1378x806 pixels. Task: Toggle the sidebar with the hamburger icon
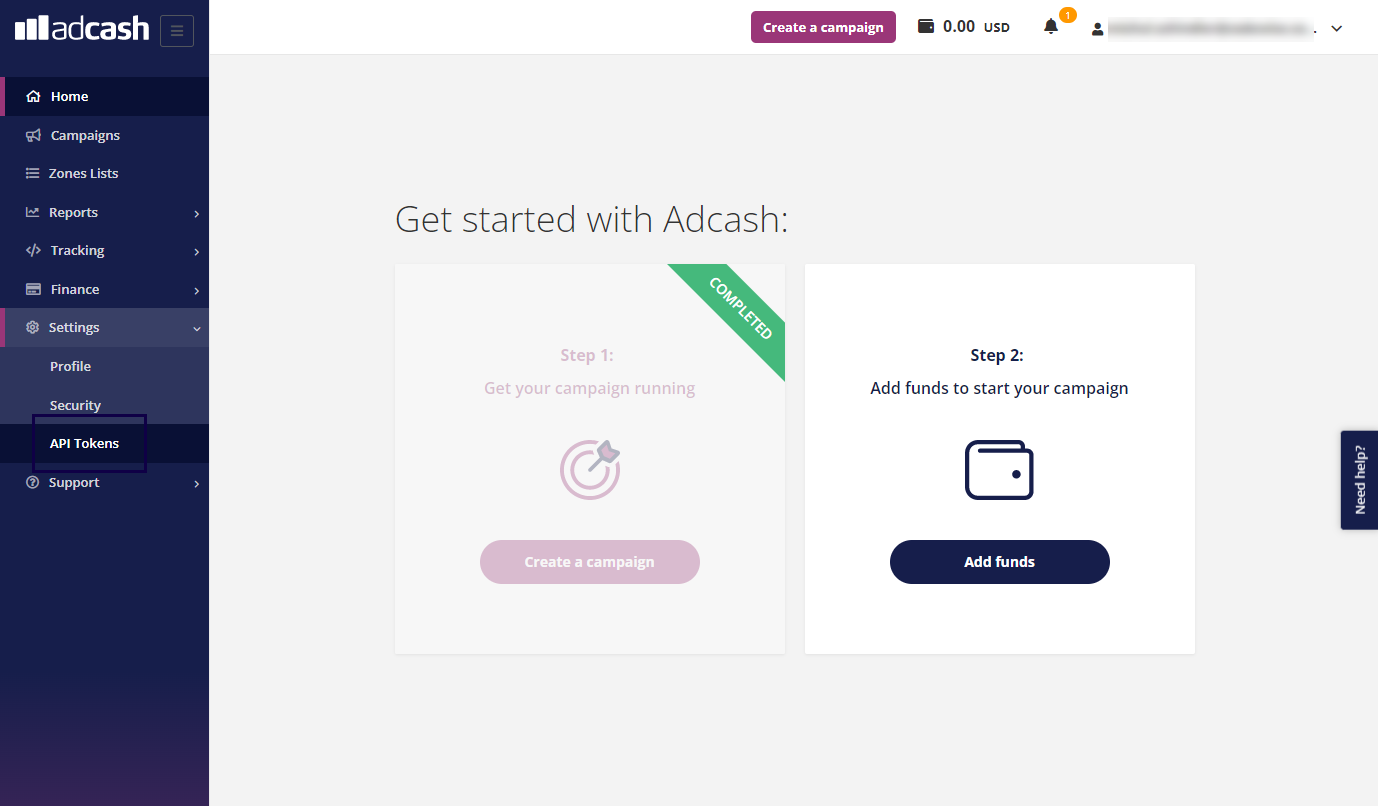[177, 30]
